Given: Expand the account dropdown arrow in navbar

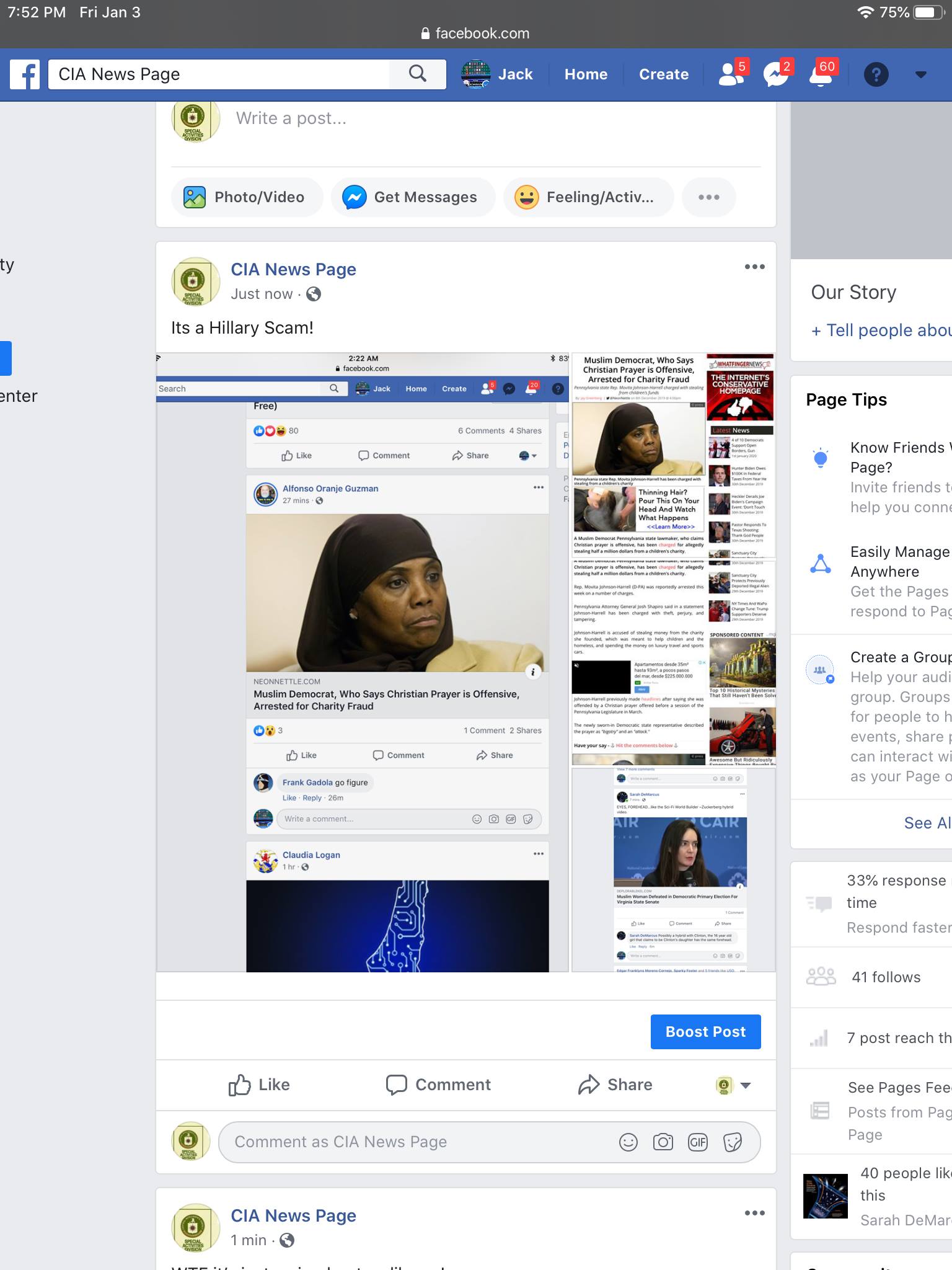Looking at the screenshot, I should (x=921, y=74).
